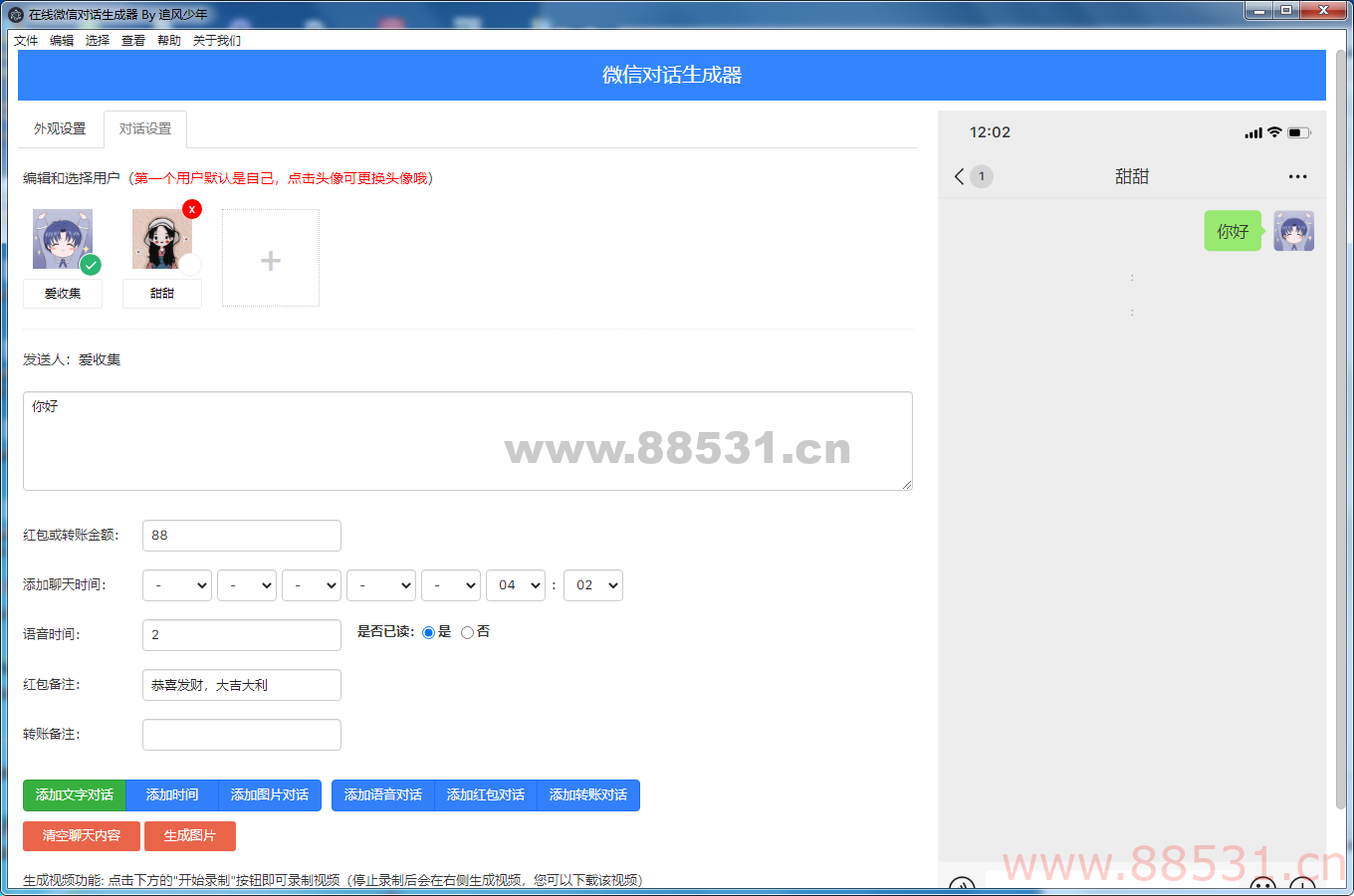1354x896 pixels.
Task: Select 是 for 是否已读
Action: point(429,632)
